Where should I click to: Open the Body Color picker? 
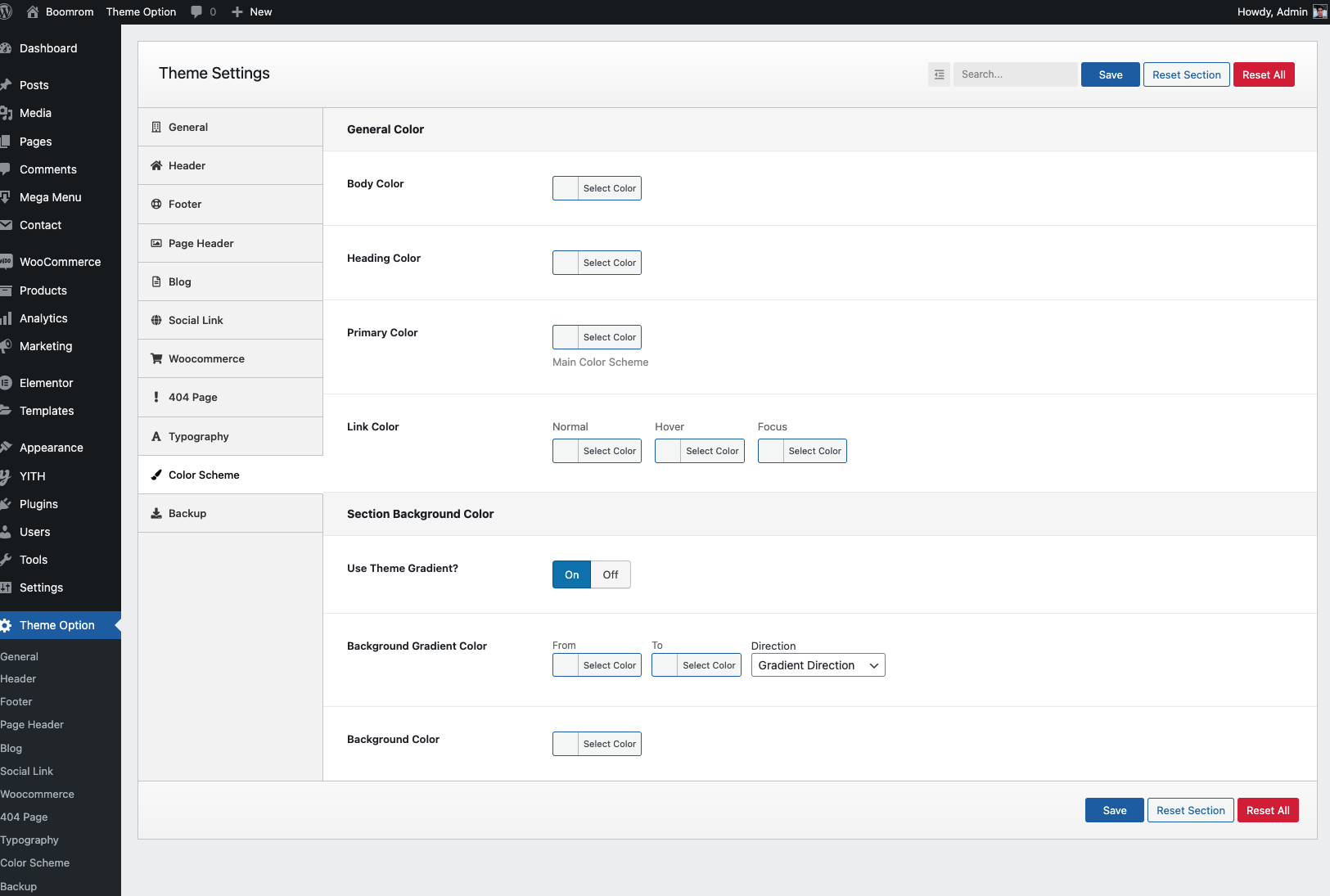coord(597,188)
